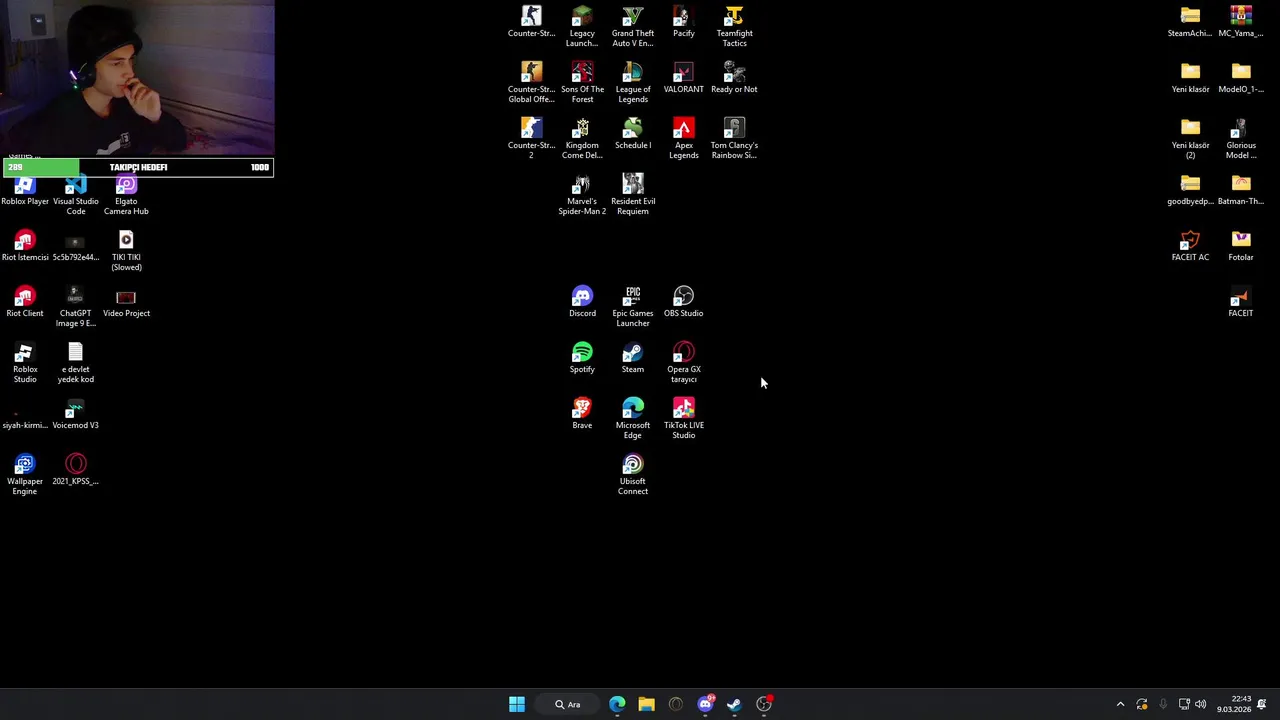Open the volume control in system tray

[x=1200, y=704]
